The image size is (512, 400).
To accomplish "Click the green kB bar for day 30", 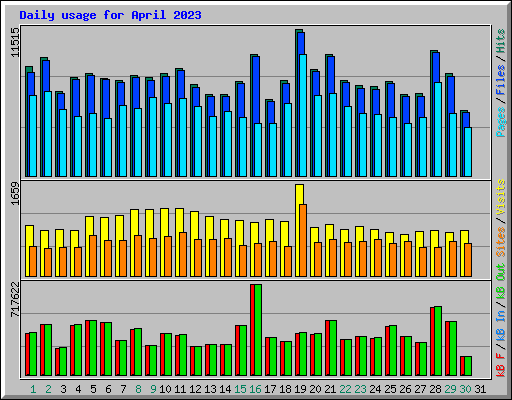I will click(468, 366).
